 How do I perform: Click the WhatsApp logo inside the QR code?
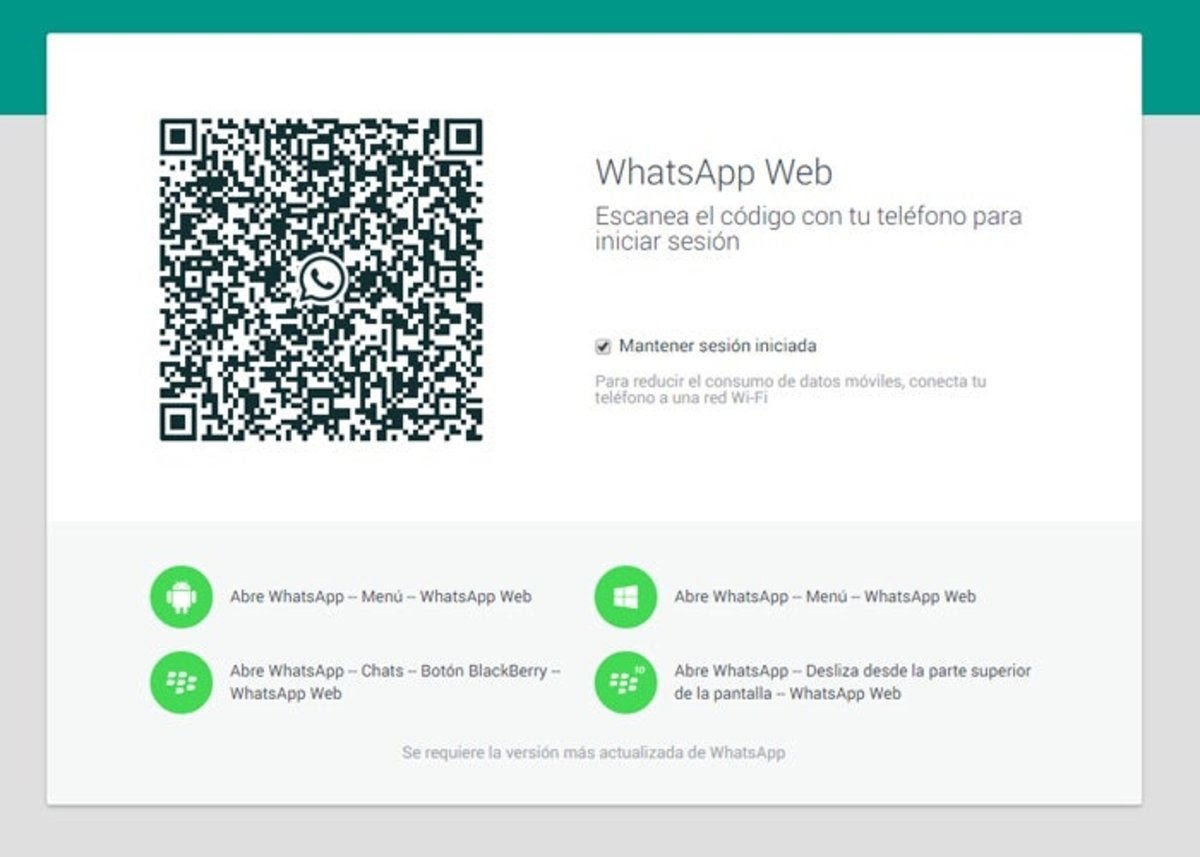(x=321, y=279)
